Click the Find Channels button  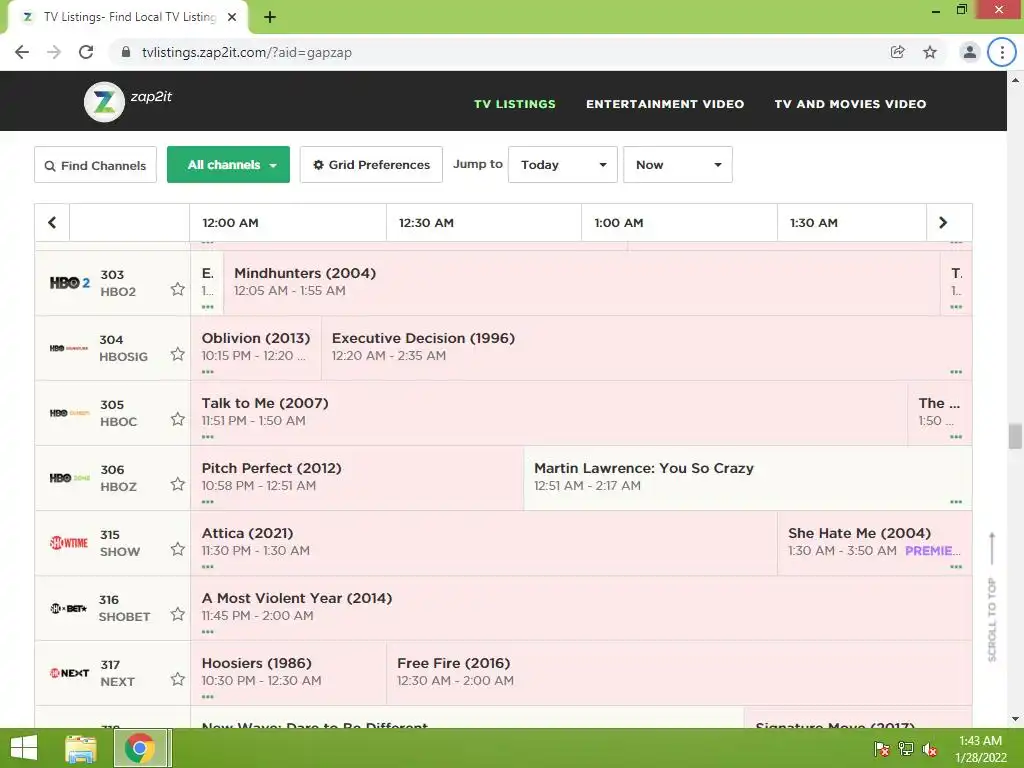pyautogui.click(x=95, y=165)
